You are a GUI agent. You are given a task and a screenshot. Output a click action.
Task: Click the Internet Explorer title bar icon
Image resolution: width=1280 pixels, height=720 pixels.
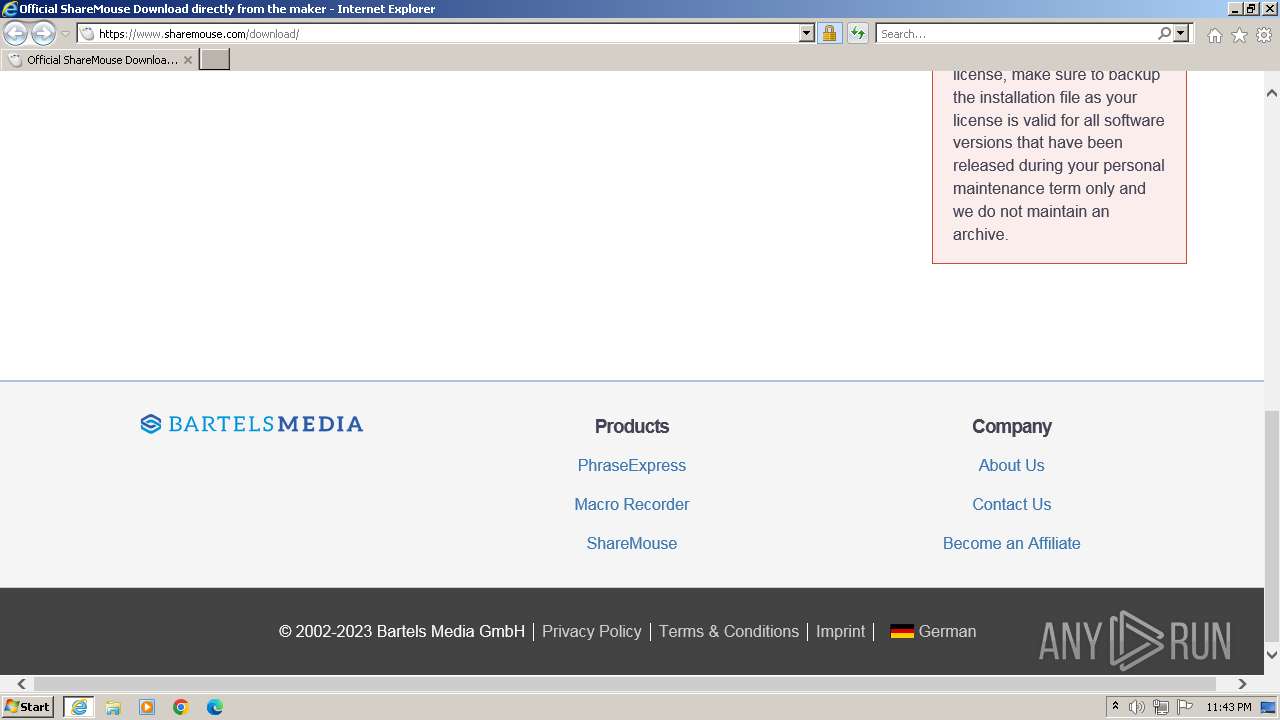point(10,9)
